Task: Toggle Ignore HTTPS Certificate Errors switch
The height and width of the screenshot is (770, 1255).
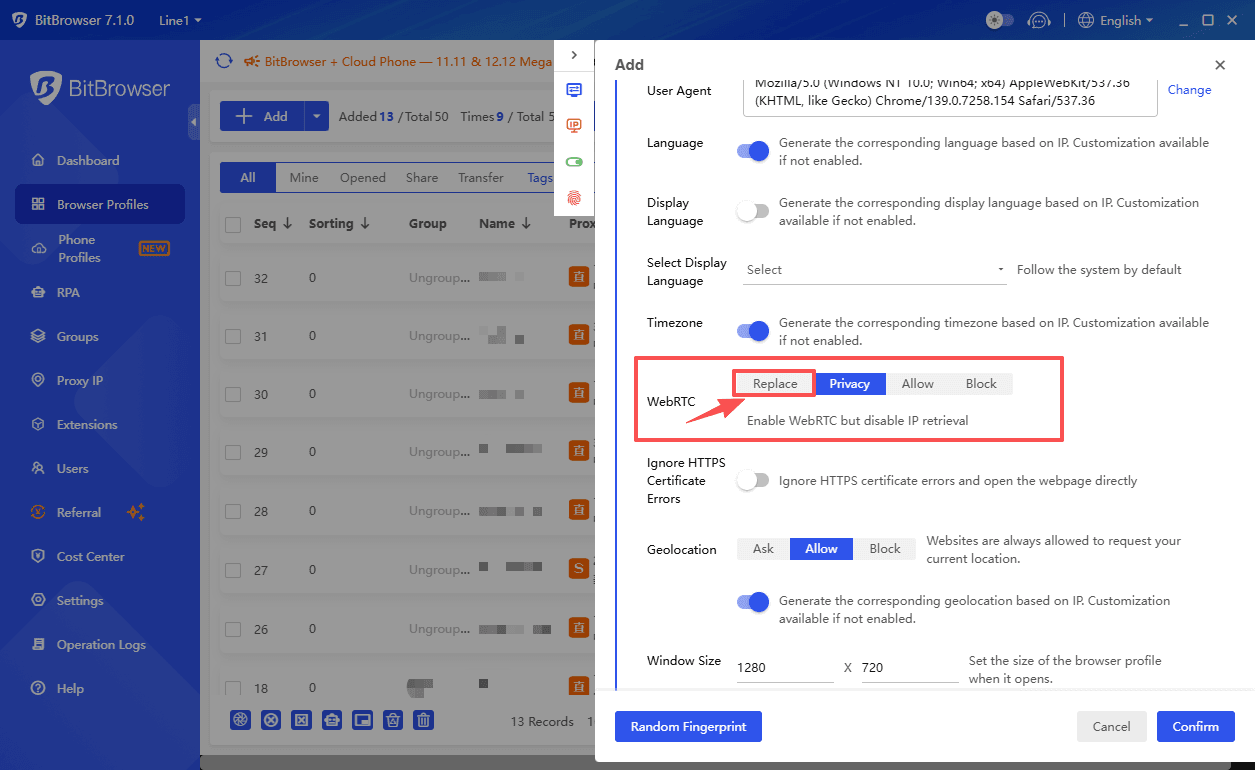Action: point(753,480)
